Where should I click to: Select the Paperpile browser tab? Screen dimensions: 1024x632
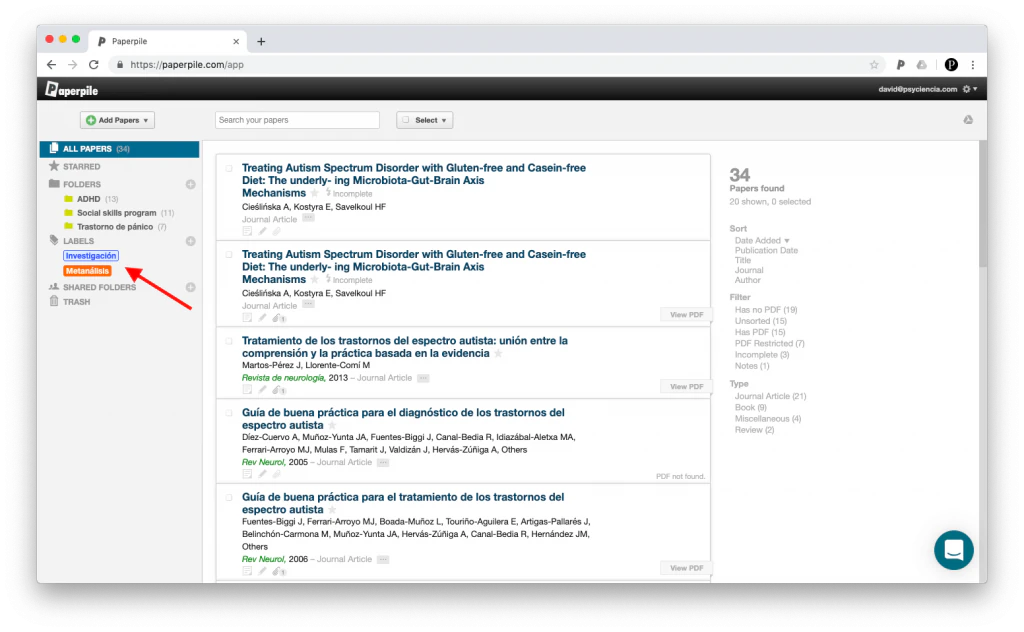tap(168, 41)
